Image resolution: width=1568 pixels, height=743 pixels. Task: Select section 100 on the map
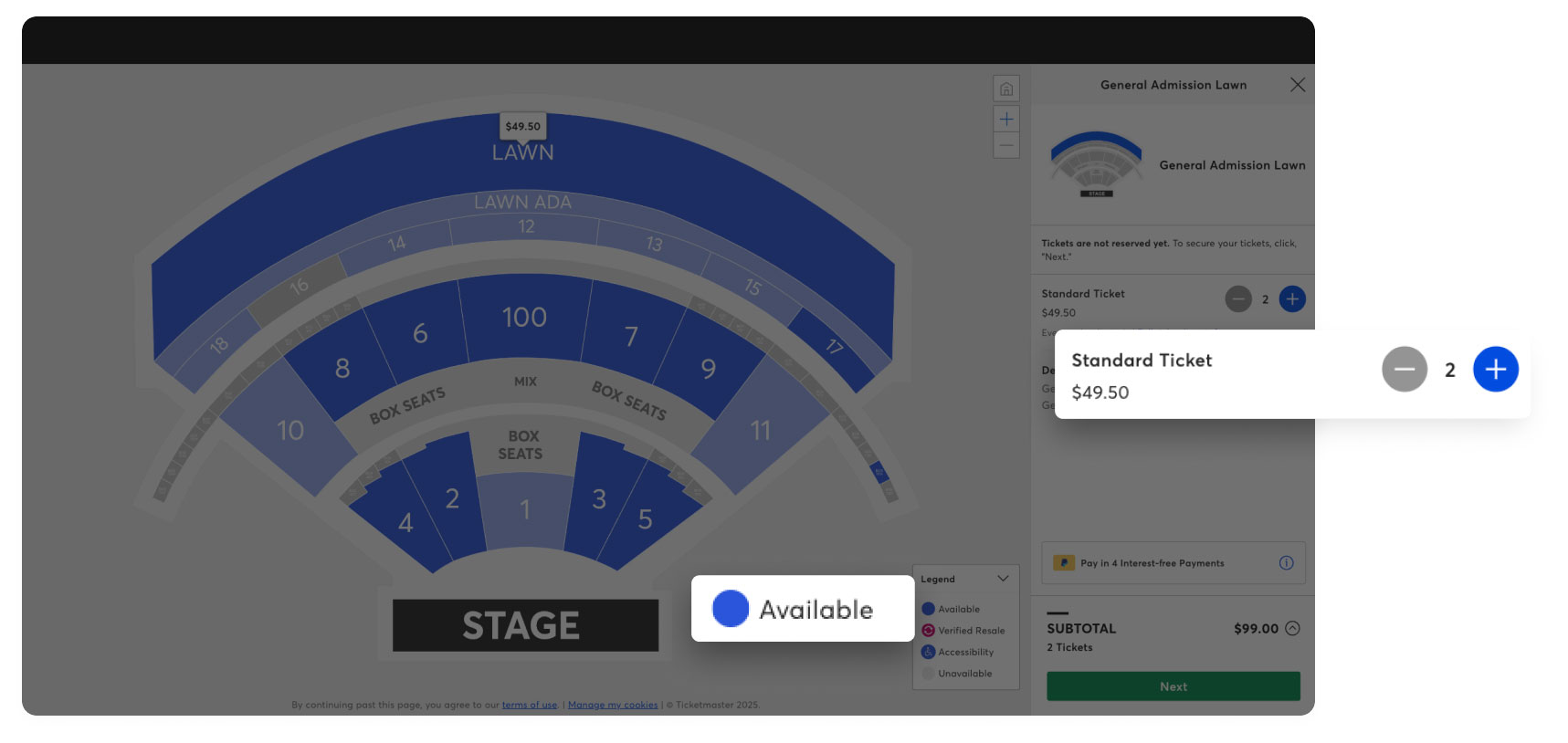pos(524,317)
